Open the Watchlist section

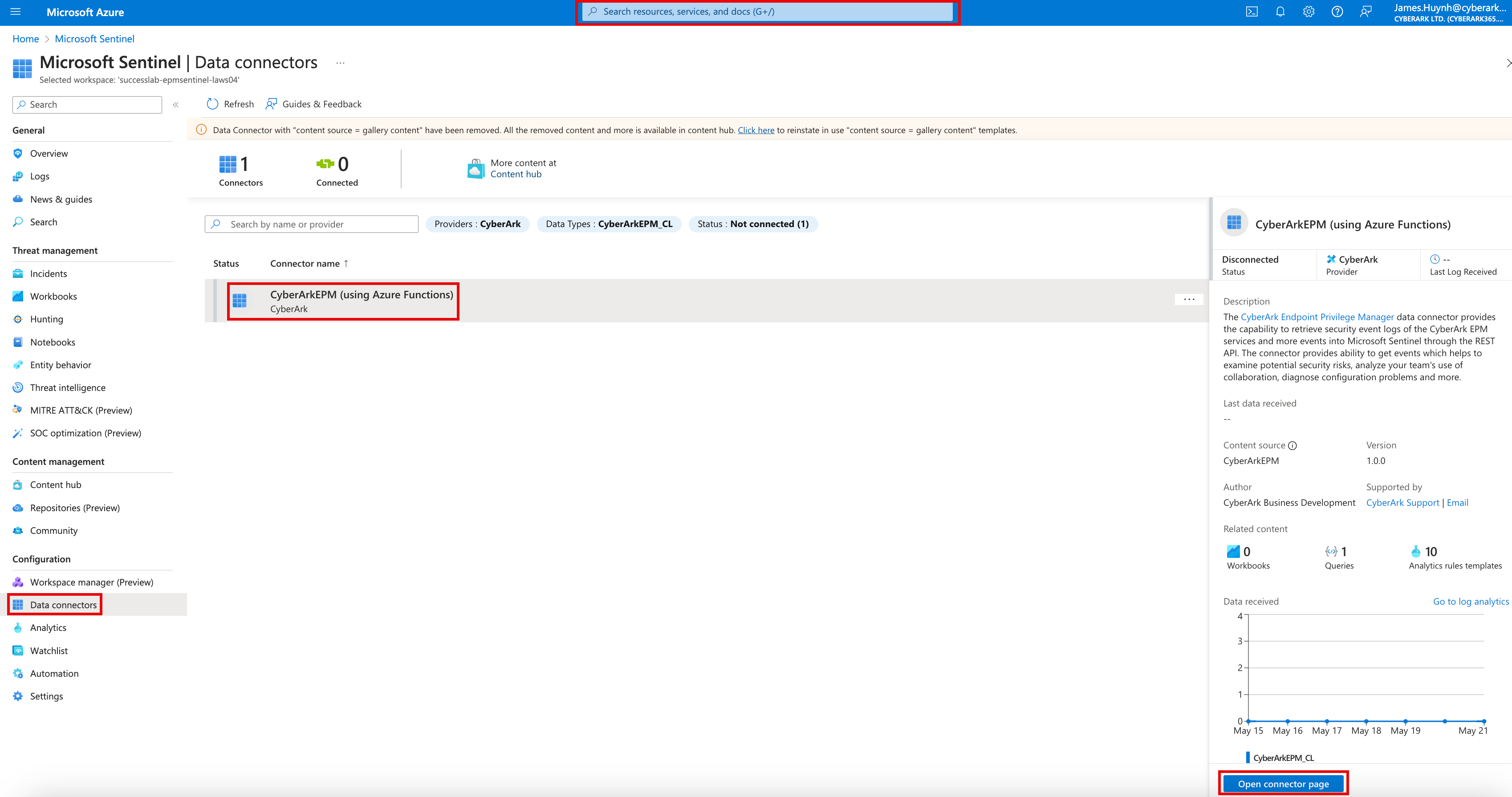[x=49, y=650]
